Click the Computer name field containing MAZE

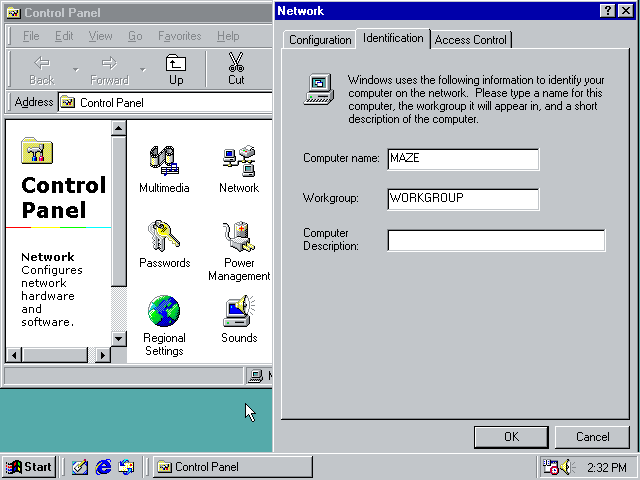click(x=463, y=159)
